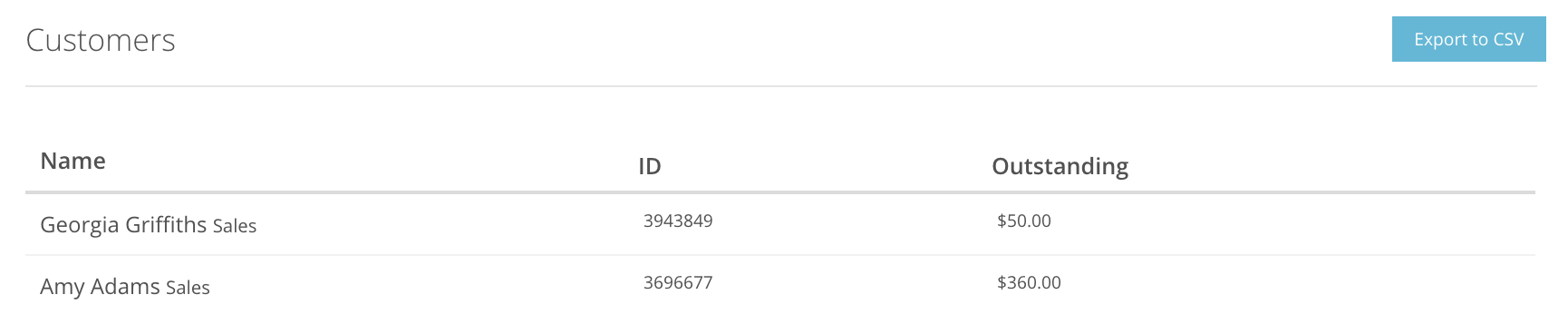Select the Amy Adams table row
This screenshot has height=334, width=1568.
click(x=780, y=286)
